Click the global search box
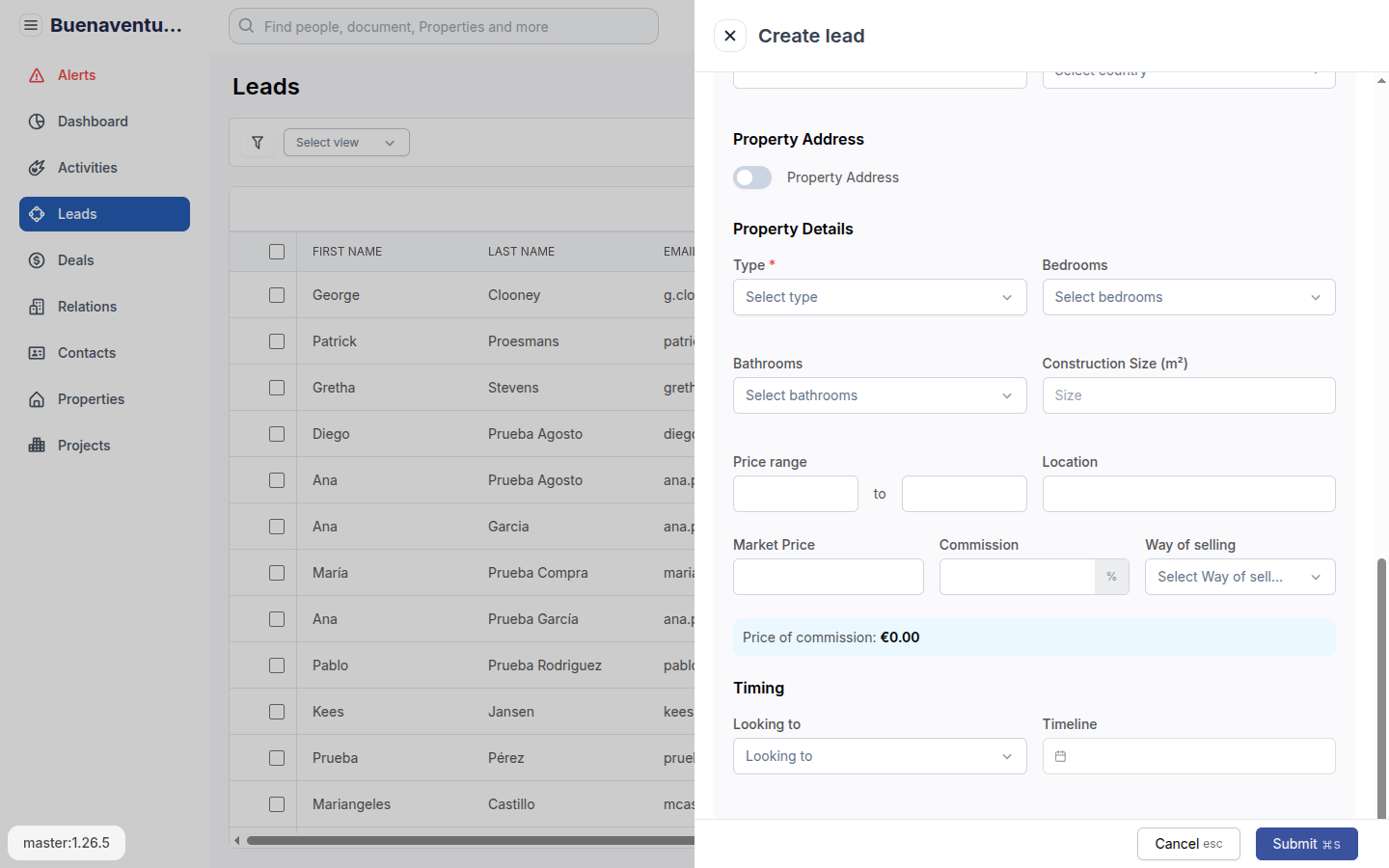 coord(444,26)
